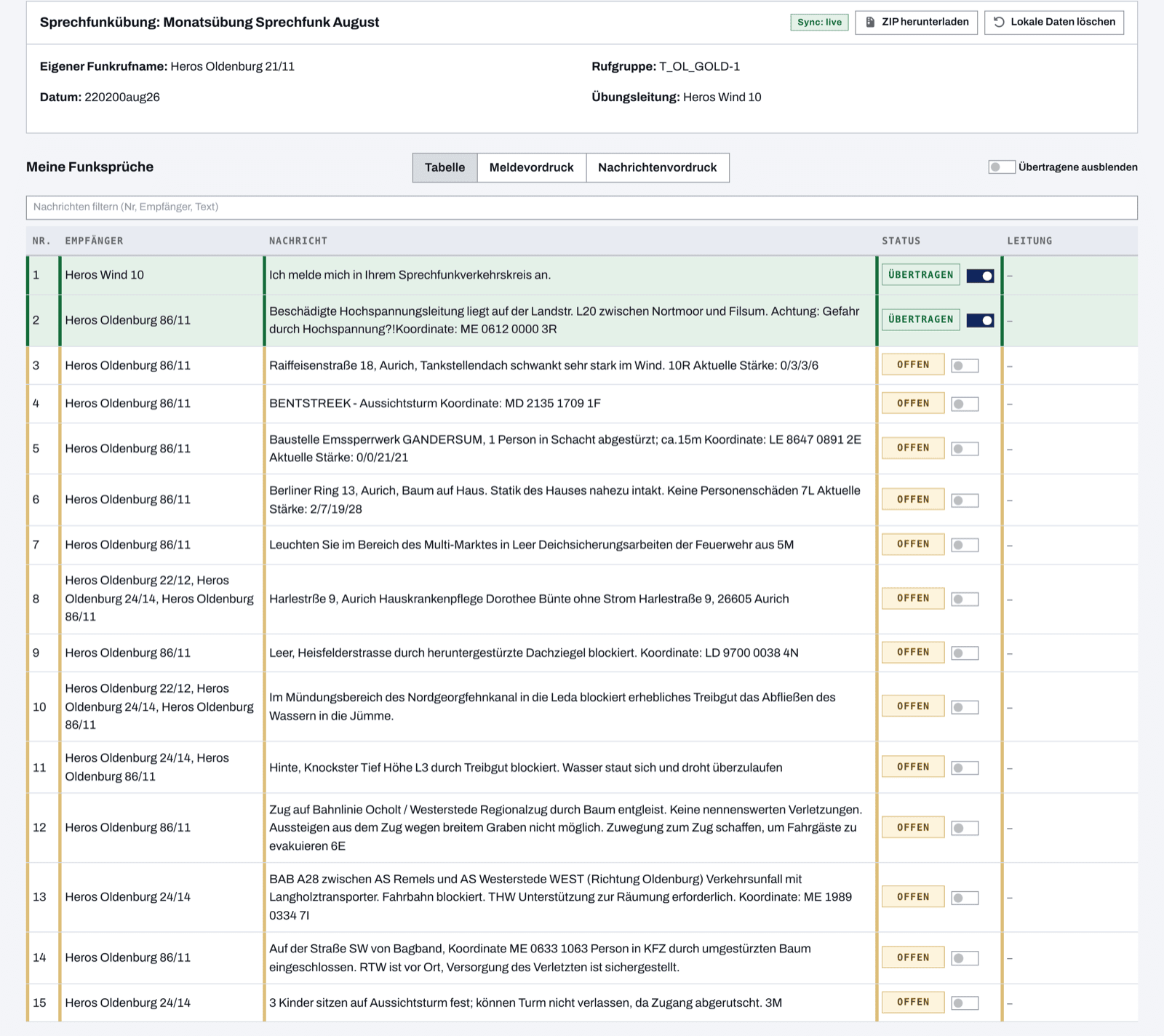Select the BENTSTREEK Aussichtsturm message
Image resolution: width=1164 pixels, height=1036 pixels.
click(x=434, y=403)
